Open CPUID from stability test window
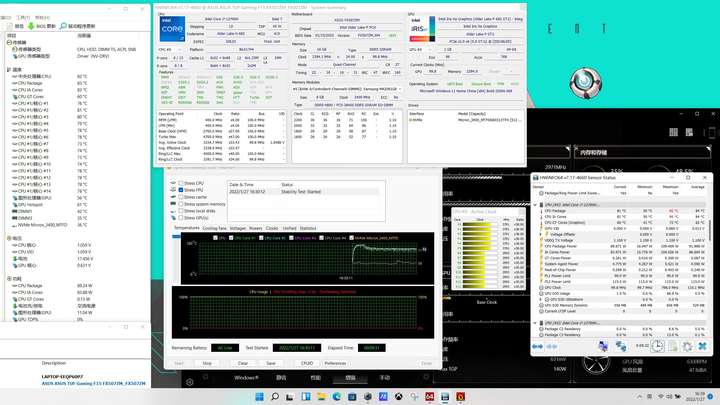 (x=307, y=363)
